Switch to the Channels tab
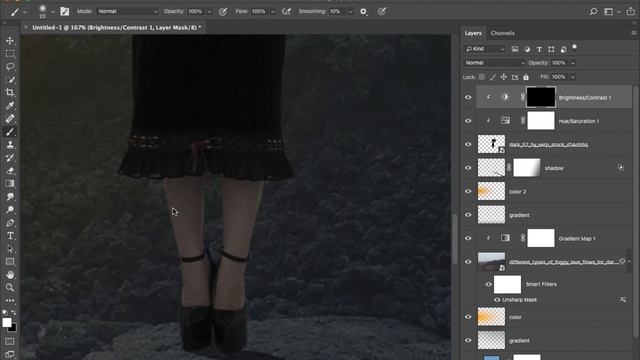Viewport: 640px width, 360px height. click(502, 33)
